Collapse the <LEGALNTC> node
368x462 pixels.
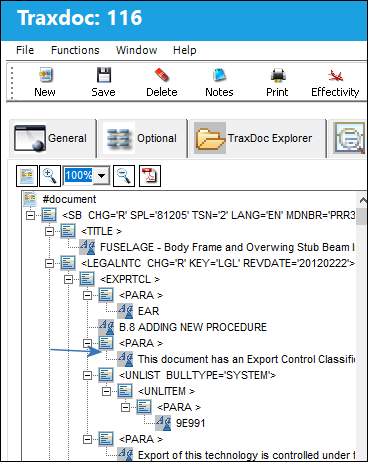coord(49,263)
